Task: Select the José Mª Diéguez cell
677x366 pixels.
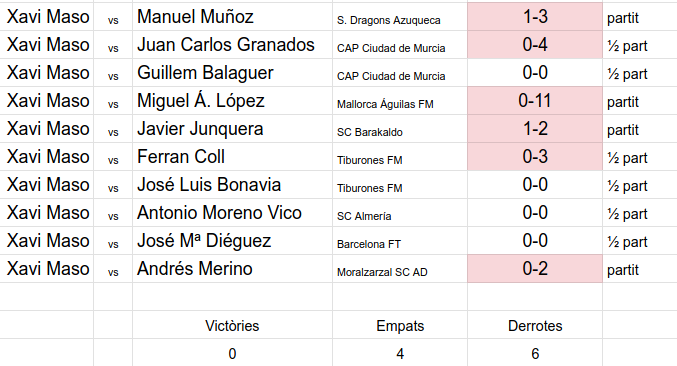Action: click(232, 241)
